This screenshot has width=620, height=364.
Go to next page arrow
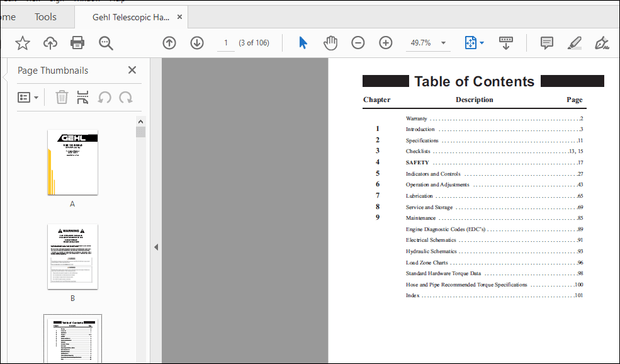(x=197, y=43)
